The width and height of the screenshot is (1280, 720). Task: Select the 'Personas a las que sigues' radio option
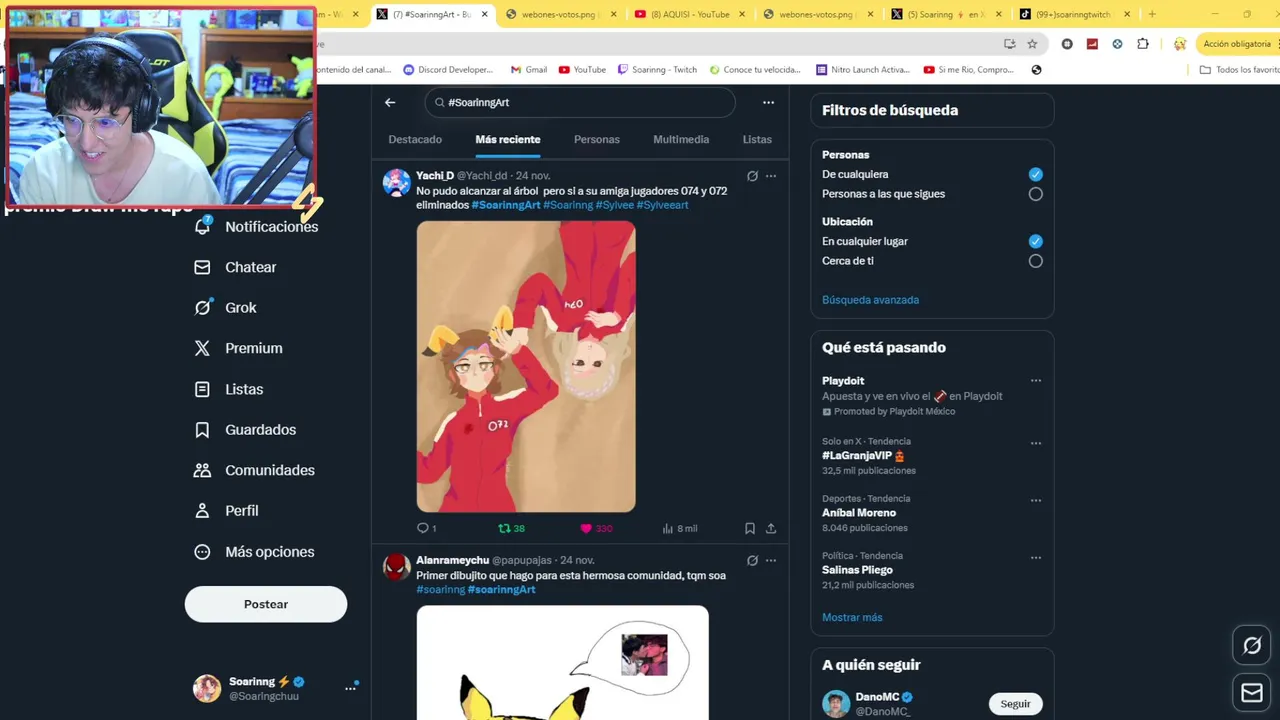tap(1035, 194)
